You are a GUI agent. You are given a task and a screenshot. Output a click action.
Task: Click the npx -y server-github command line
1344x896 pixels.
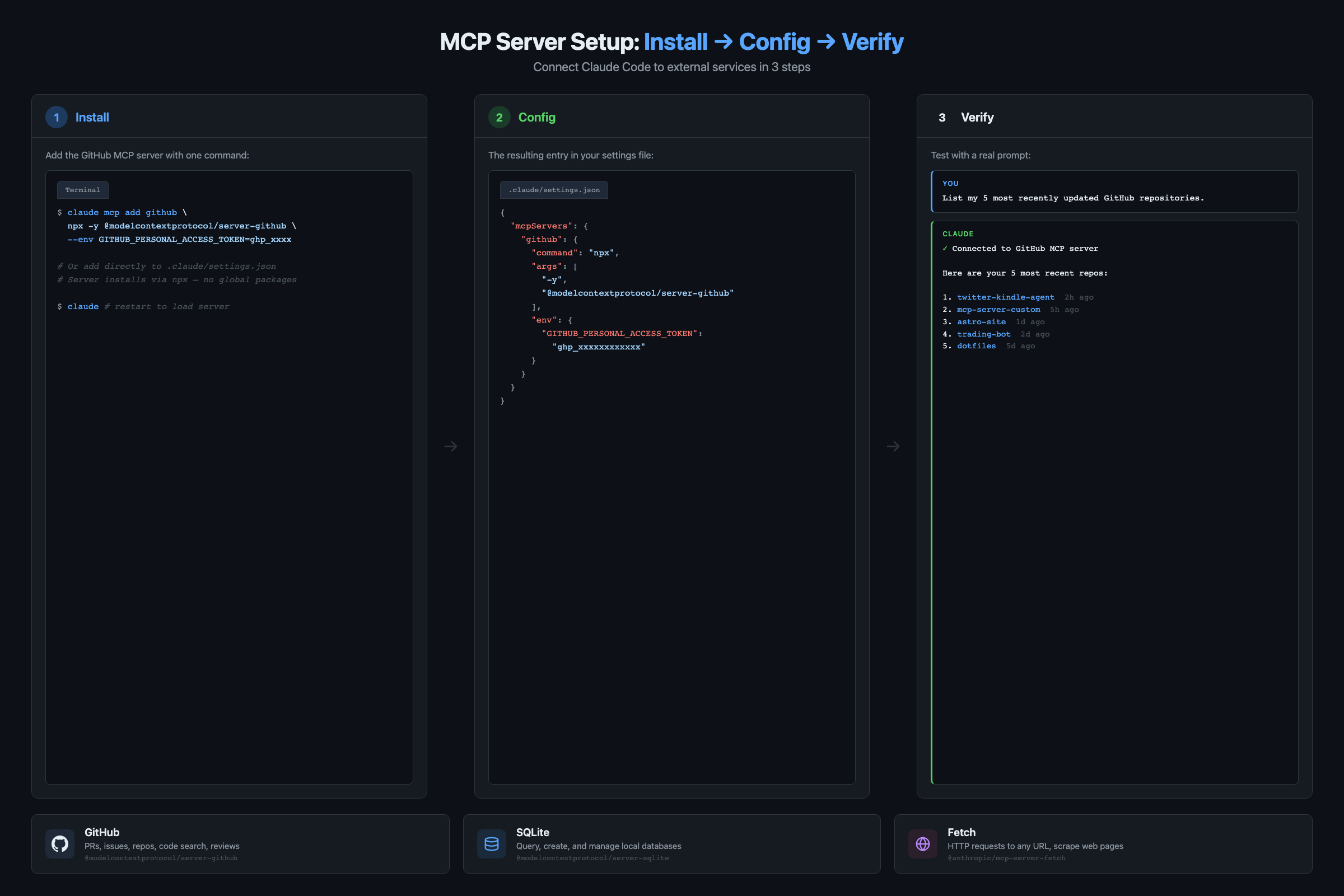[x=181, y=226]
